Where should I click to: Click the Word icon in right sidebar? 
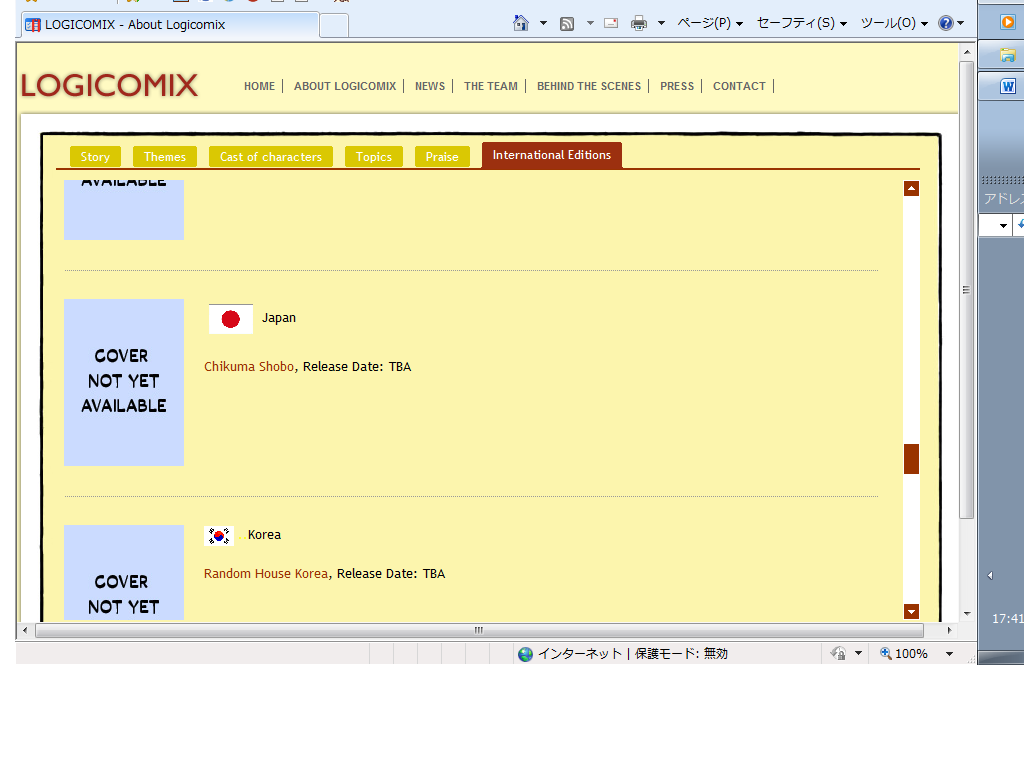[x=1008, y=86]
